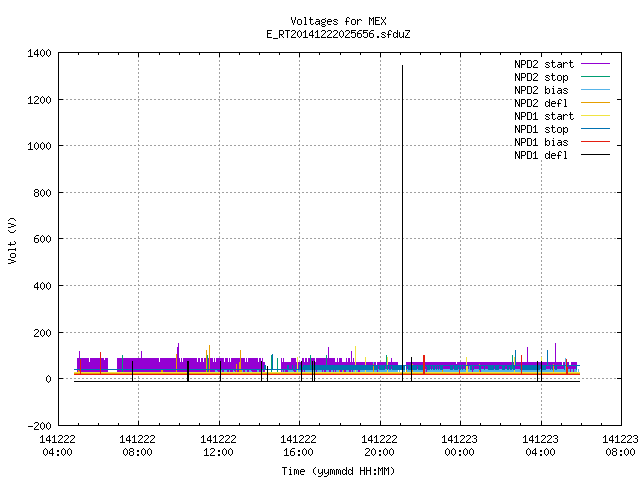640x480 pixels.
Task: Select the file name E_RT20141222025656.sfduZ
Action: (x=338, y=34)
